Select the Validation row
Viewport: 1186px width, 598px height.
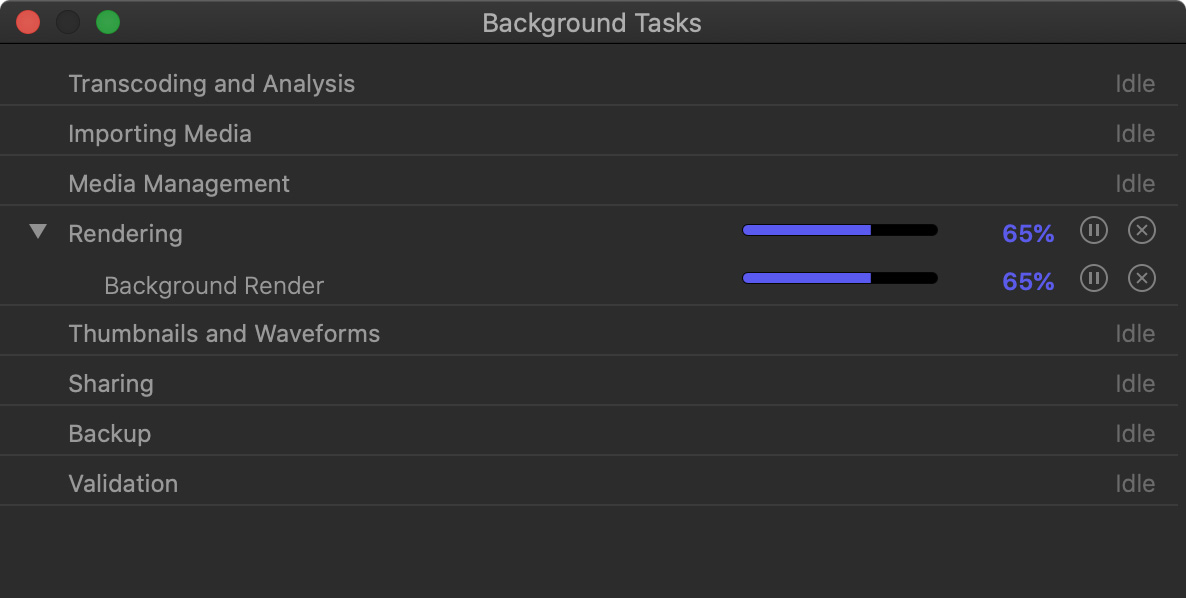pyautogui.click(x=123, y=484)
